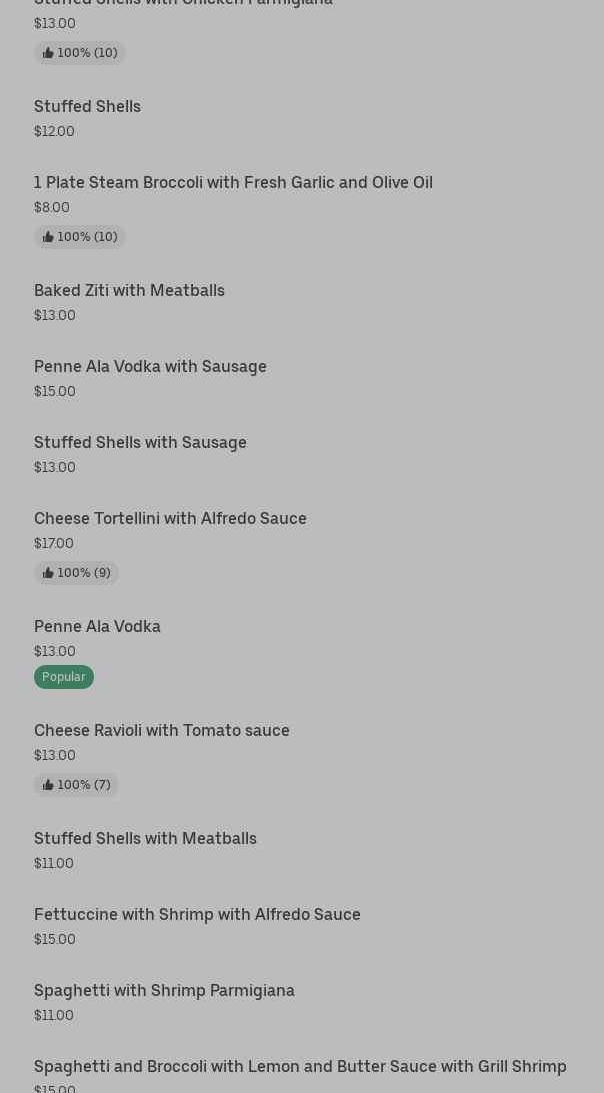Screen dimensions: 604x1093
Task: Click the 100% (9) rating text
Action: point(84,573)
